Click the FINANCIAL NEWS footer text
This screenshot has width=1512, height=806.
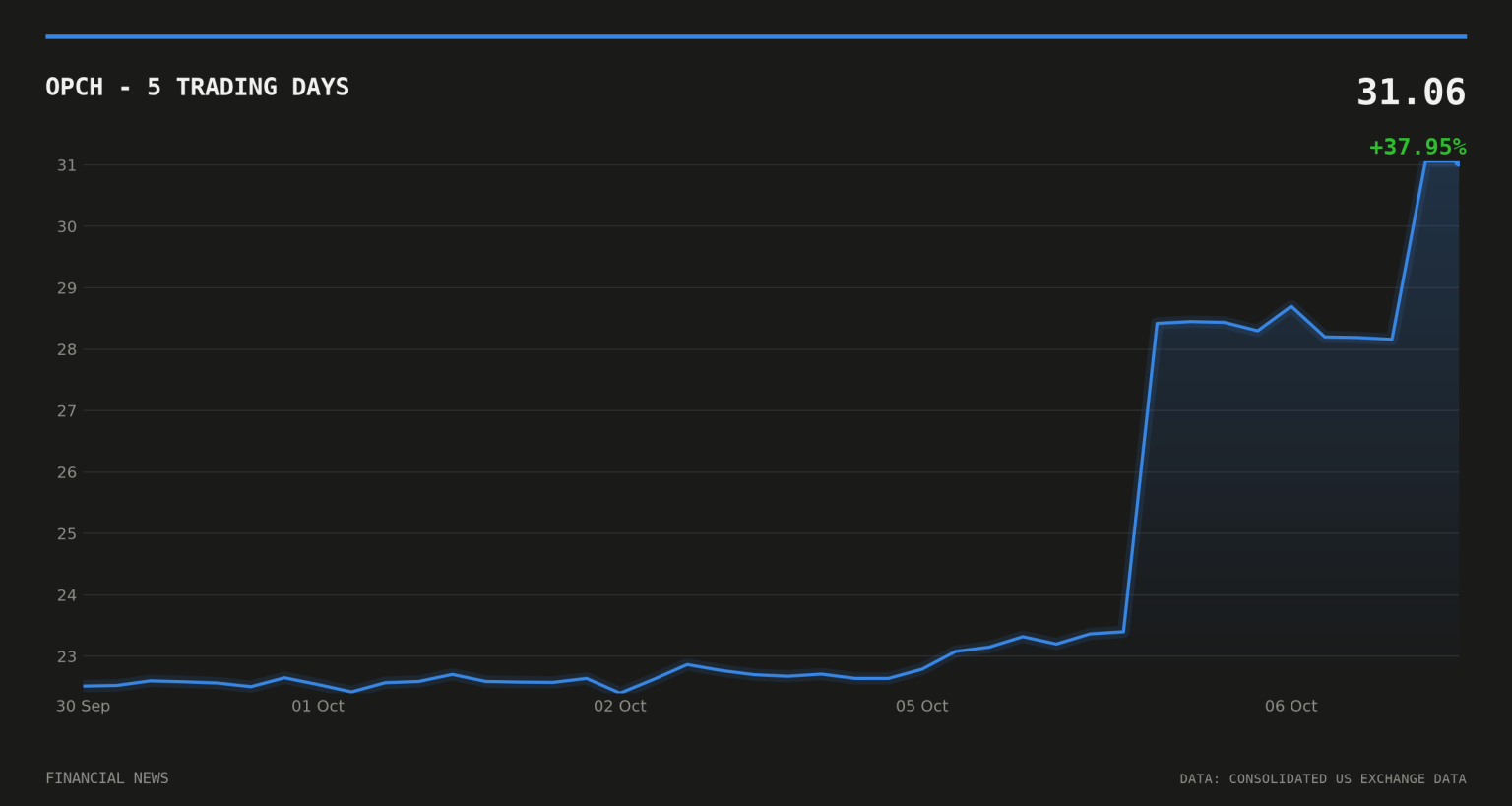[x=107, y=778]
